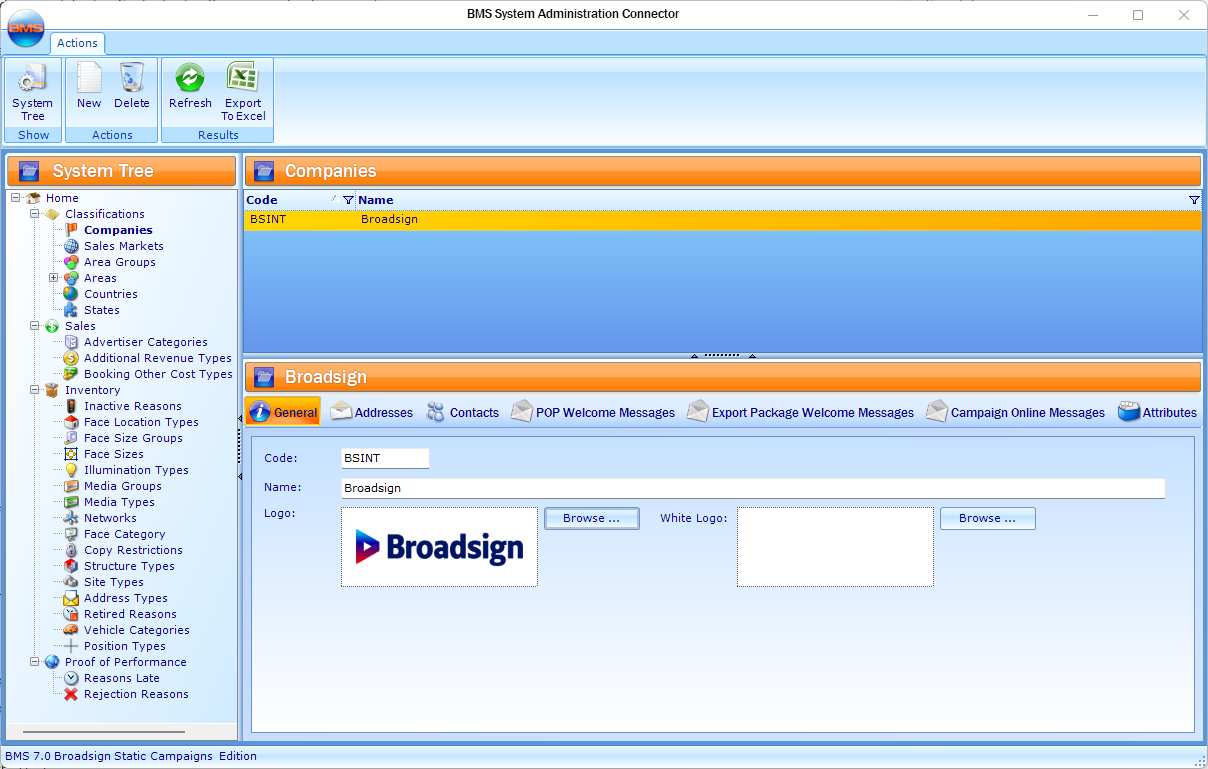
Task: Click the Media Types icon
Action: tap(71, 502)
